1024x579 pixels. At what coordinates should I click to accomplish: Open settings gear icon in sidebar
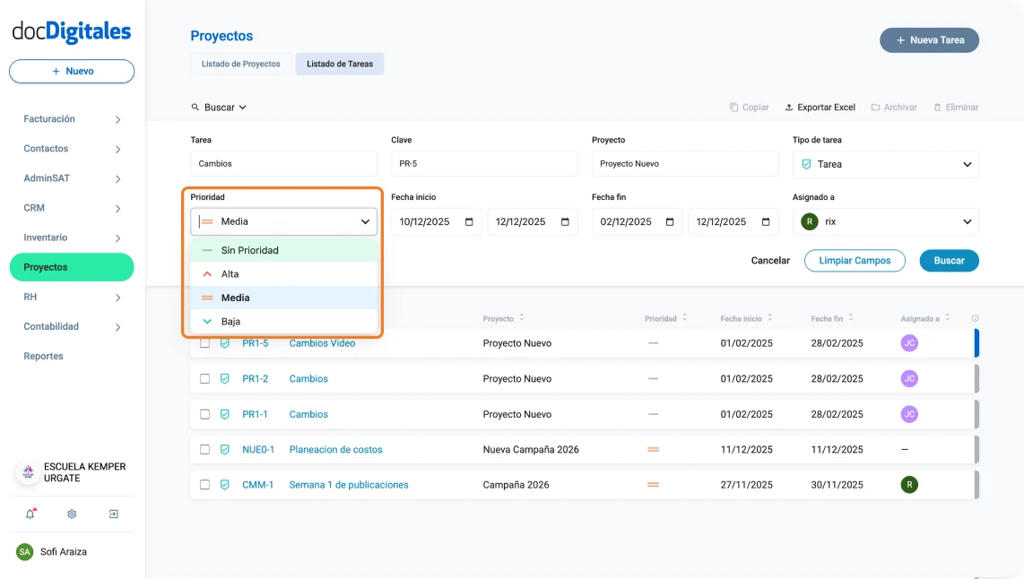coord(72,514)
